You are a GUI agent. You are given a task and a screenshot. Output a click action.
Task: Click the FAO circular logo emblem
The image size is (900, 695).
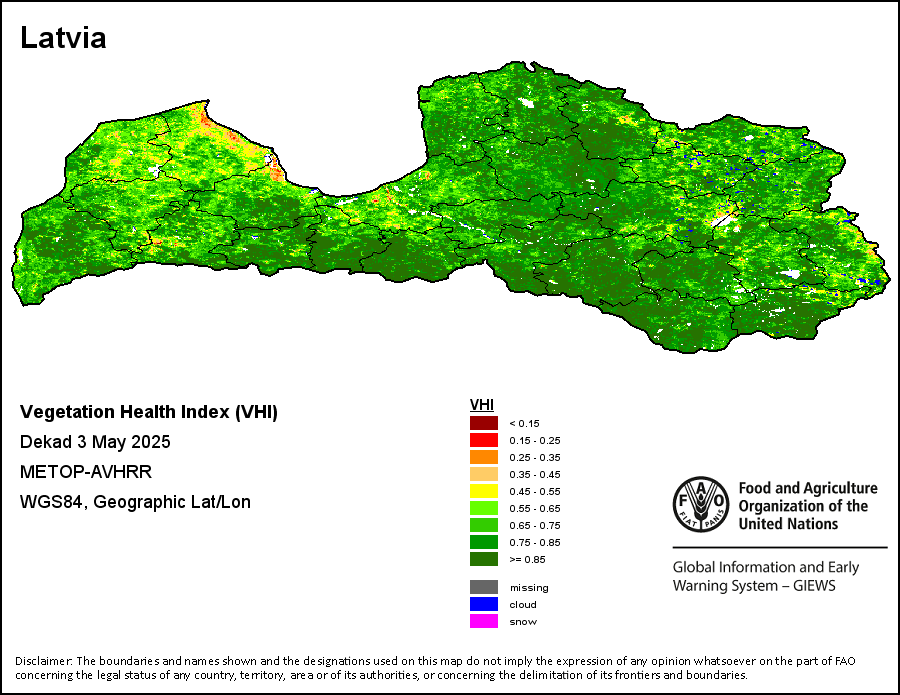[701, 504]
